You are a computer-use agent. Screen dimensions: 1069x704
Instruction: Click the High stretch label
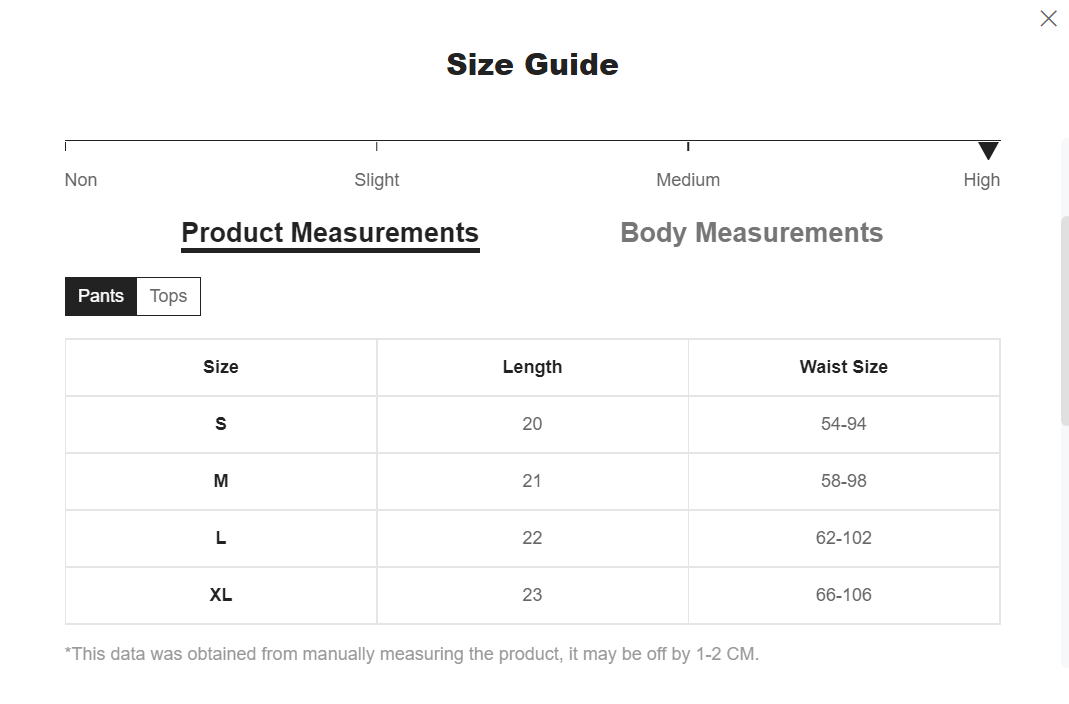click(x=981, y=180)
